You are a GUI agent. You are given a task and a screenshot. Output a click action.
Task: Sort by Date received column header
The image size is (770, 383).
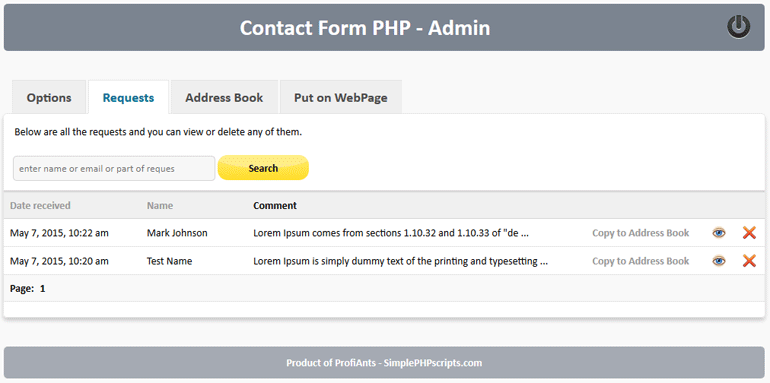tap(40, 205)
